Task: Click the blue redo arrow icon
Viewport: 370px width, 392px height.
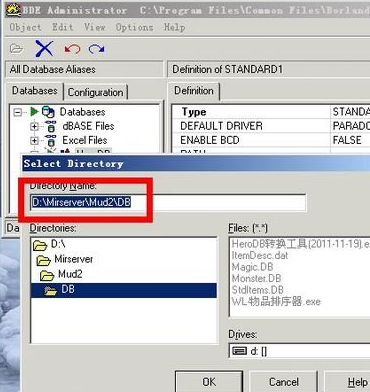Action: 97,49
